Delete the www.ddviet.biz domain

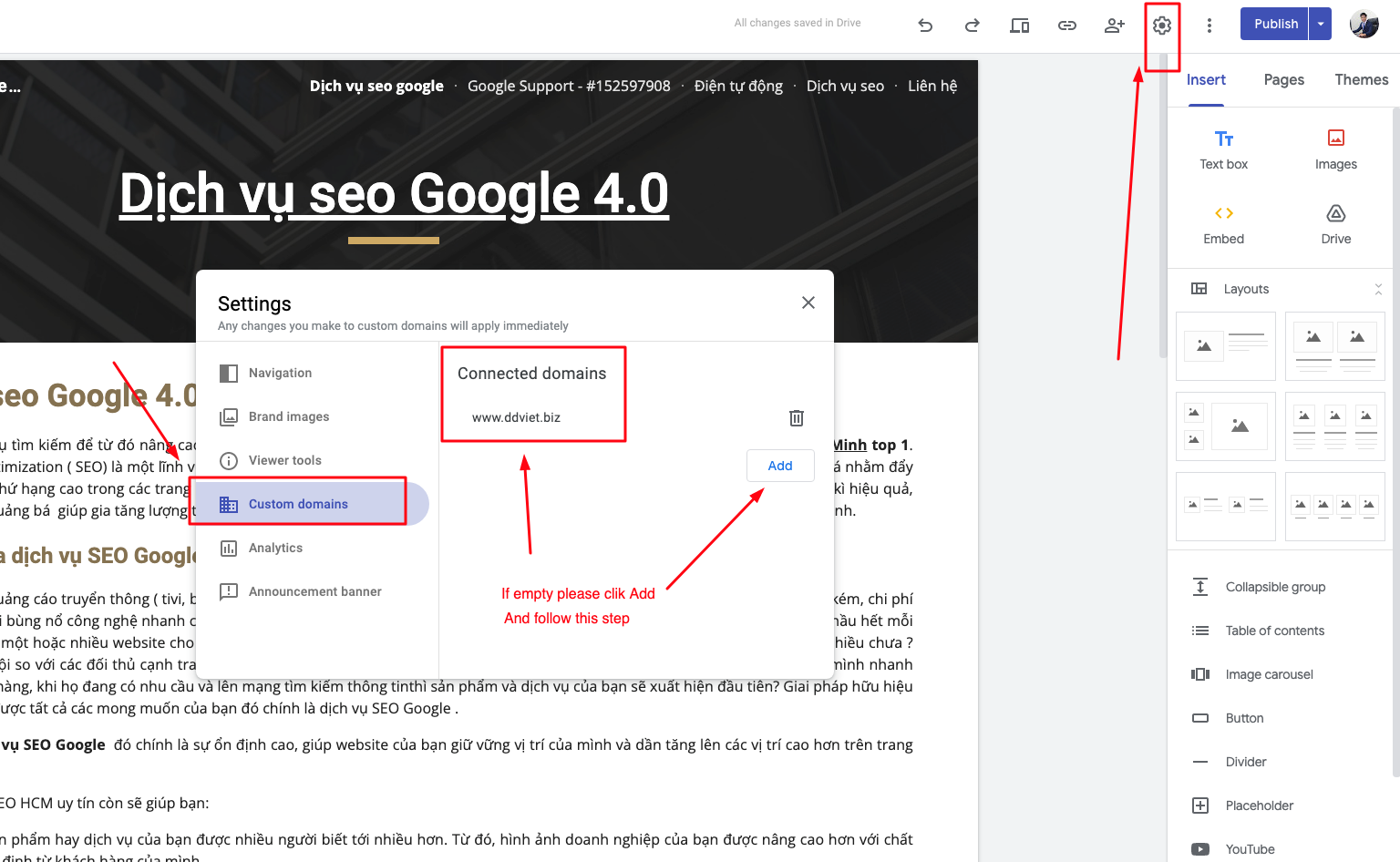point(797,417)
